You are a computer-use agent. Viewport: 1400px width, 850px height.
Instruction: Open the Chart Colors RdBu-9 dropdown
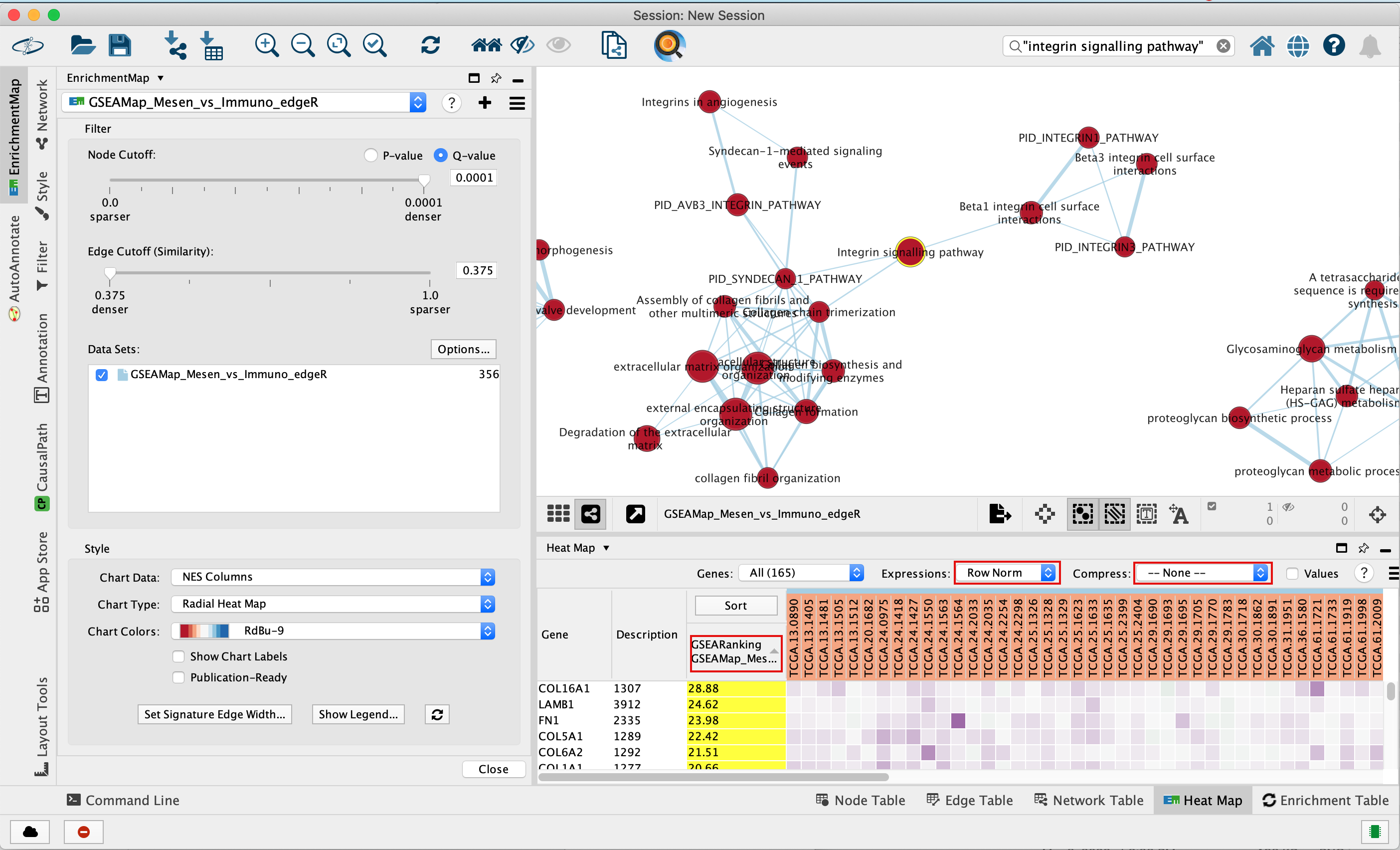[x=334, y=631]
